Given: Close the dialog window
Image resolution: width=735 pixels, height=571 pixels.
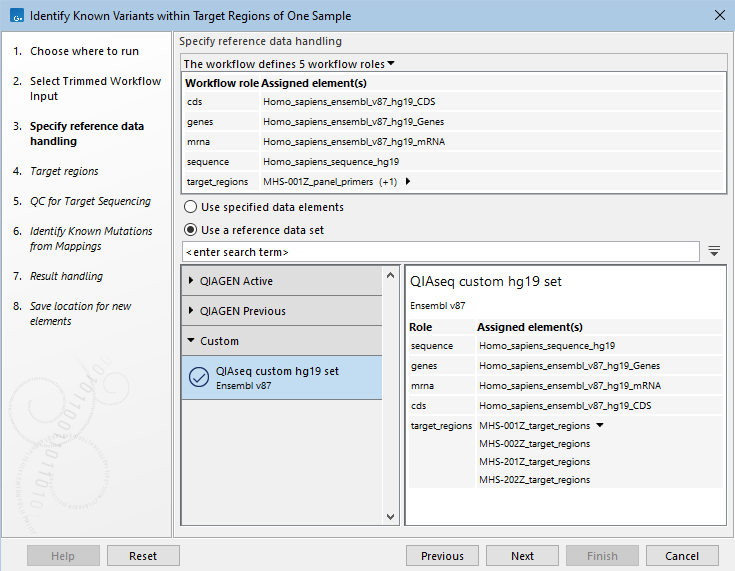Looking at the screenshot, I should (719, 16).
